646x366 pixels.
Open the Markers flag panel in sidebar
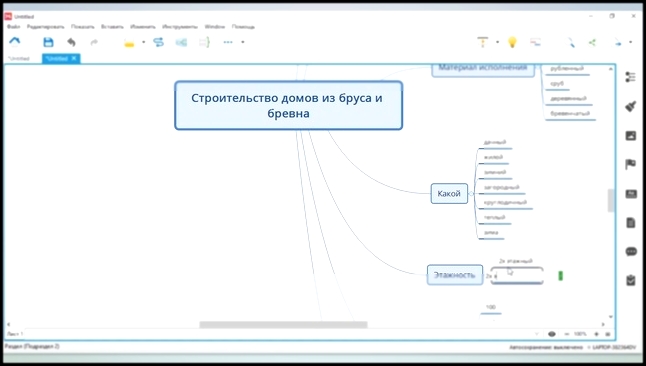point(630,164)
